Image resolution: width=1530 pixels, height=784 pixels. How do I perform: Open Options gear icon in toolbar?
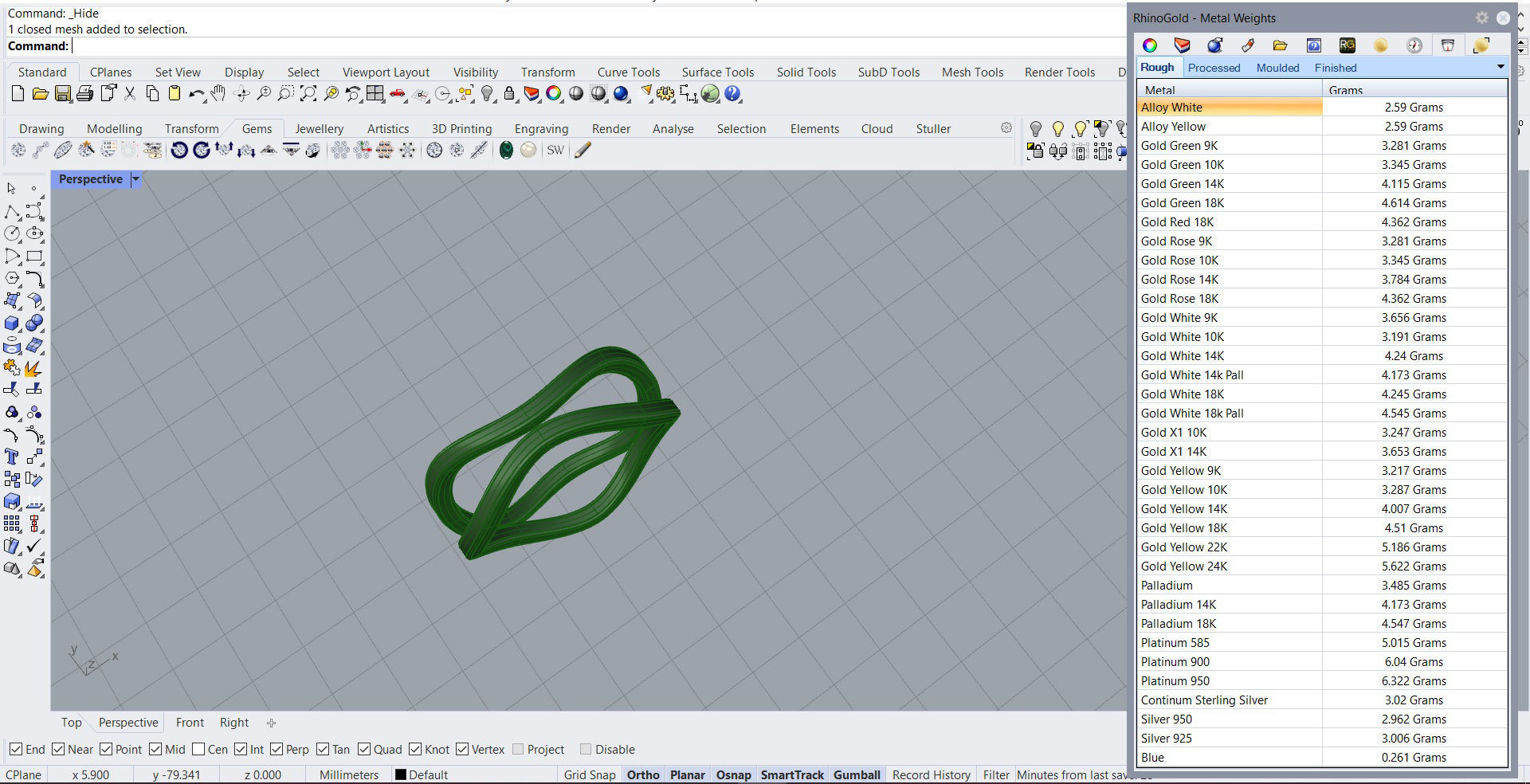tap(665, 94)
